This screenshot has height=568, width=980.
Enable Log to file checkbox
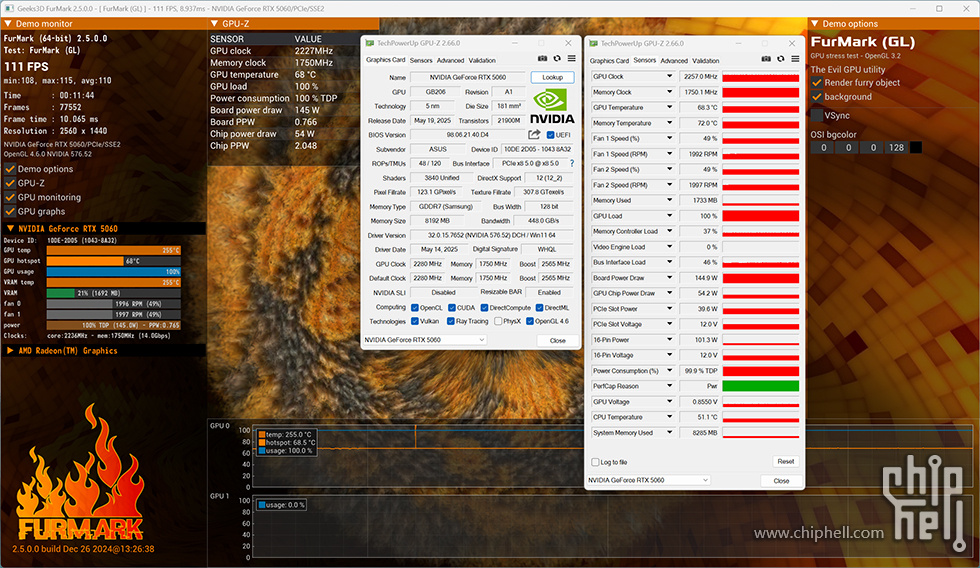(x=595, y=462)
